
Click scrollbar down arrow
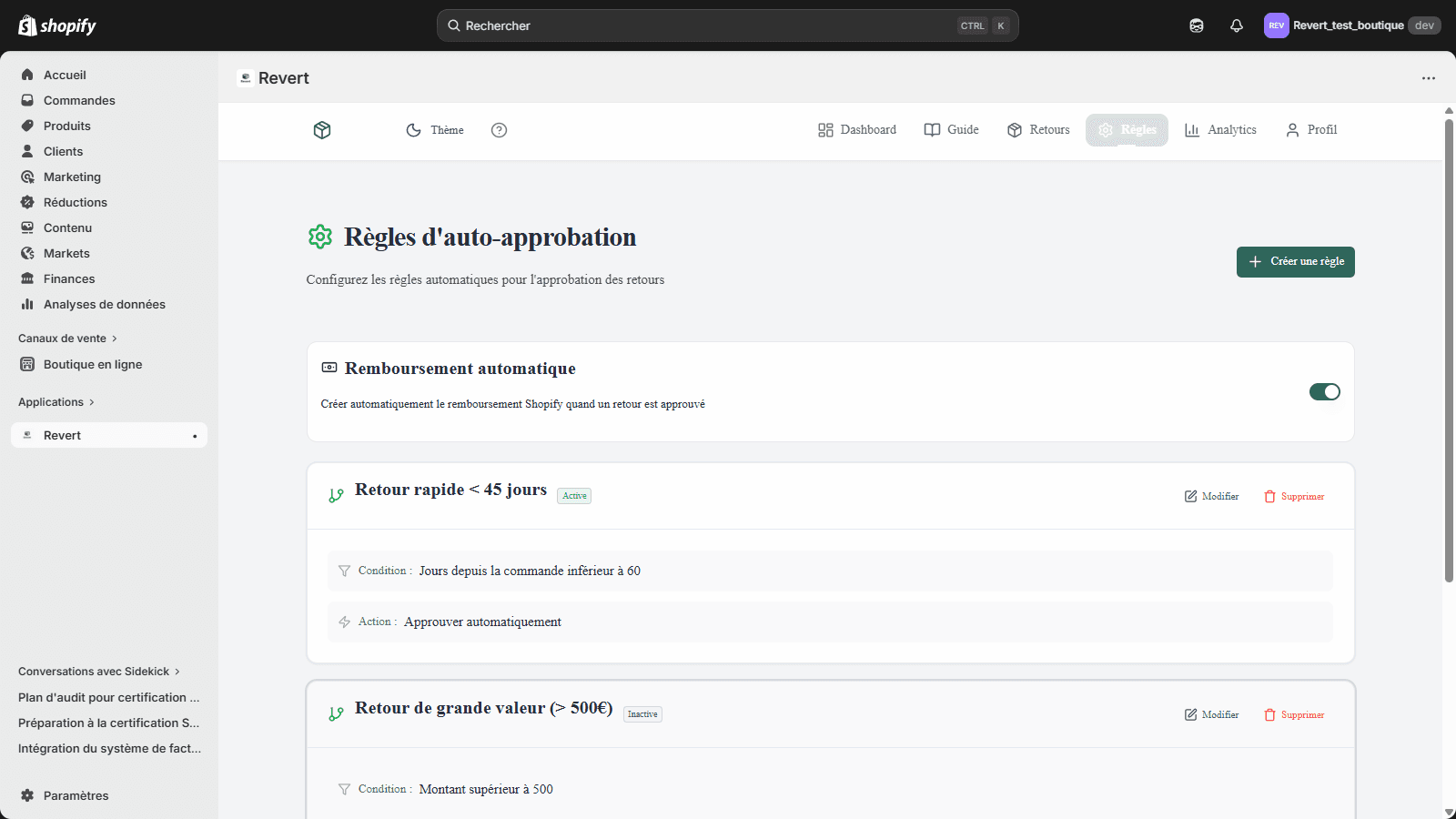pyautogui.click(x=1449, y=813)
